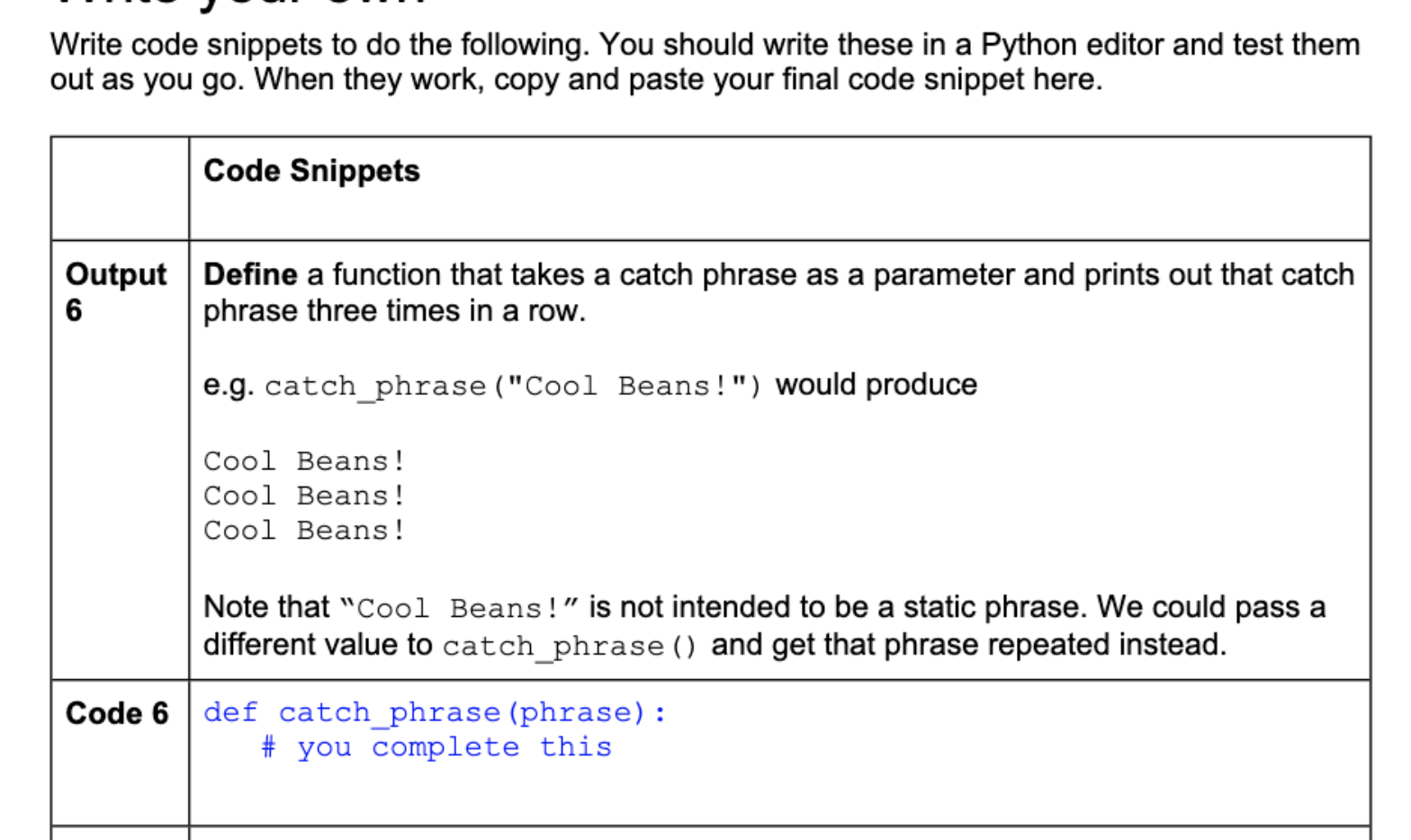This screenshot has width=1411, height=840.
Task: Click the first 'Cool Beans!' output line
Action: (x=304, y=461)
